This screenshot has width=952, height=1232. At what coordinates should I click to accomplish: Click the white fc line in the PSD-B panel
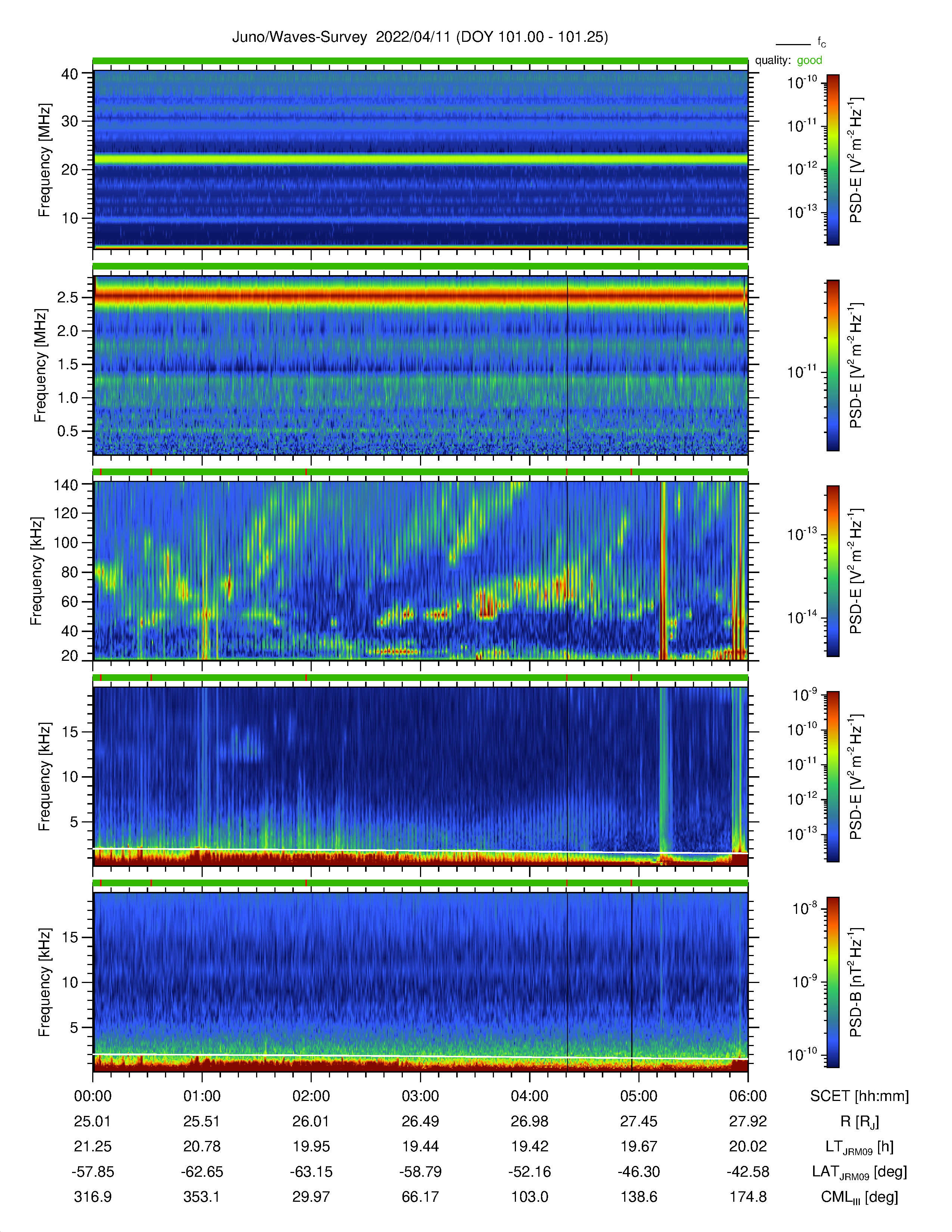(420, 1057)
